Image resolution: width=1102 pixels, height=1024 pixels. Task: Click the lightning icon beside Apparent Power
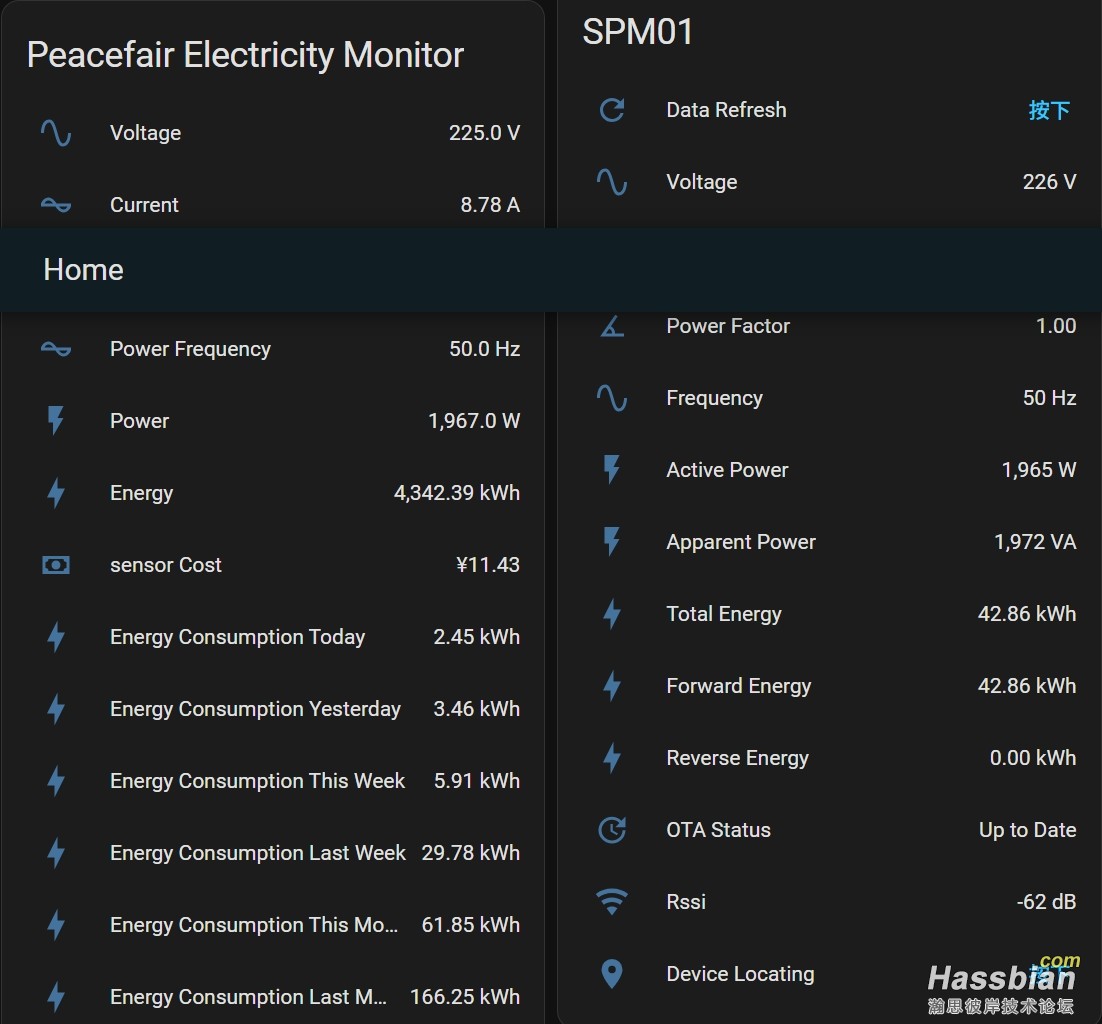coord(612,542)
